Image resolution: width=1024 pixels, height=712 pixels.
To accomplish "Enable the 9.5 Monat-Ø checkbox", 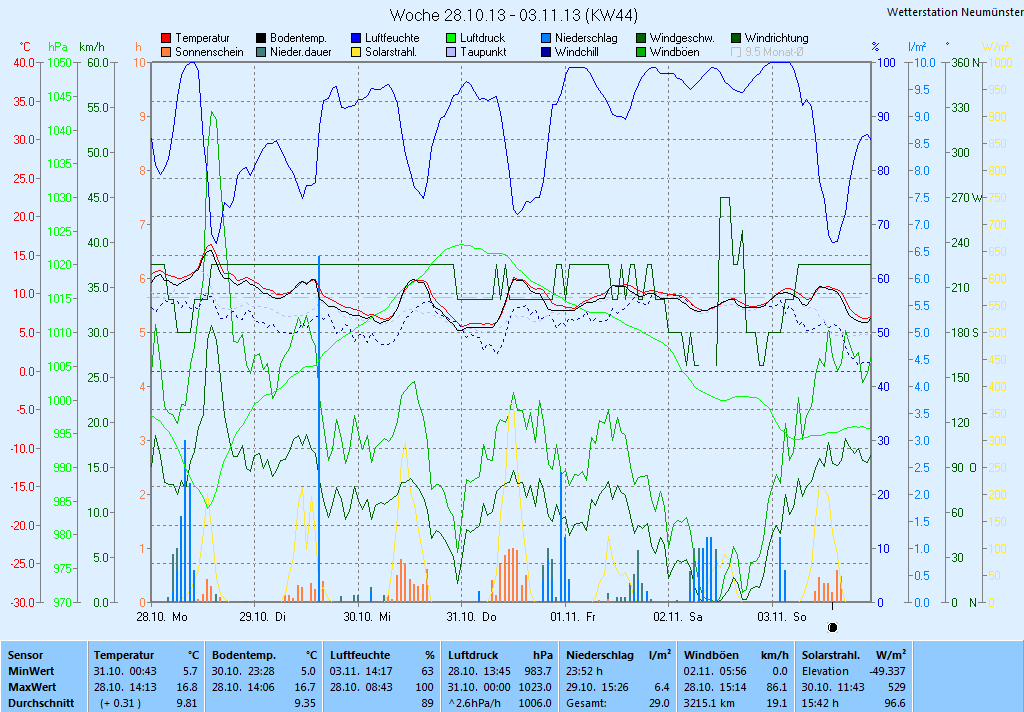I will pos(737,52).
